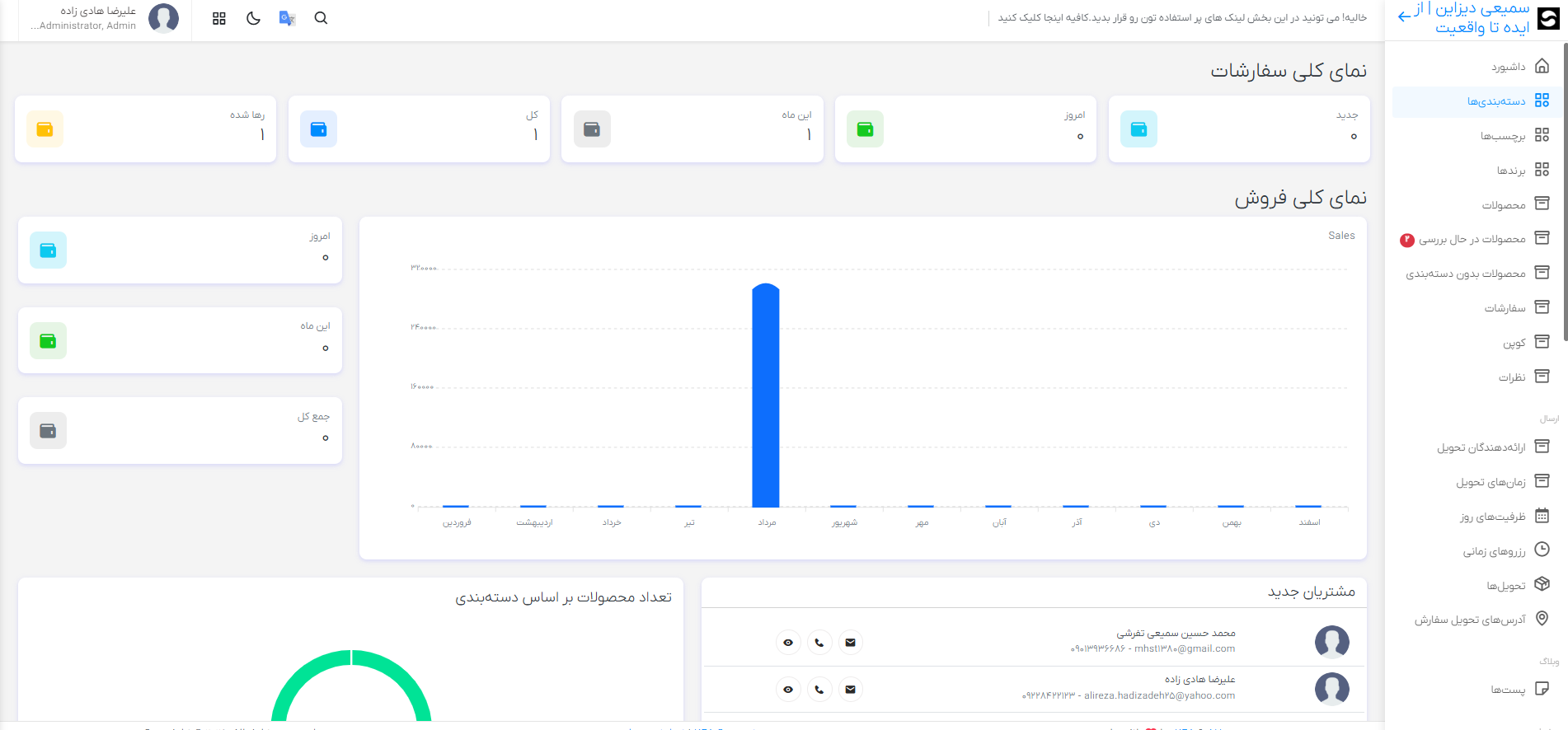Collapse sidebar using arrow icon
The height and width of the screenshot is (730, 1568).
pos(1405,16)
